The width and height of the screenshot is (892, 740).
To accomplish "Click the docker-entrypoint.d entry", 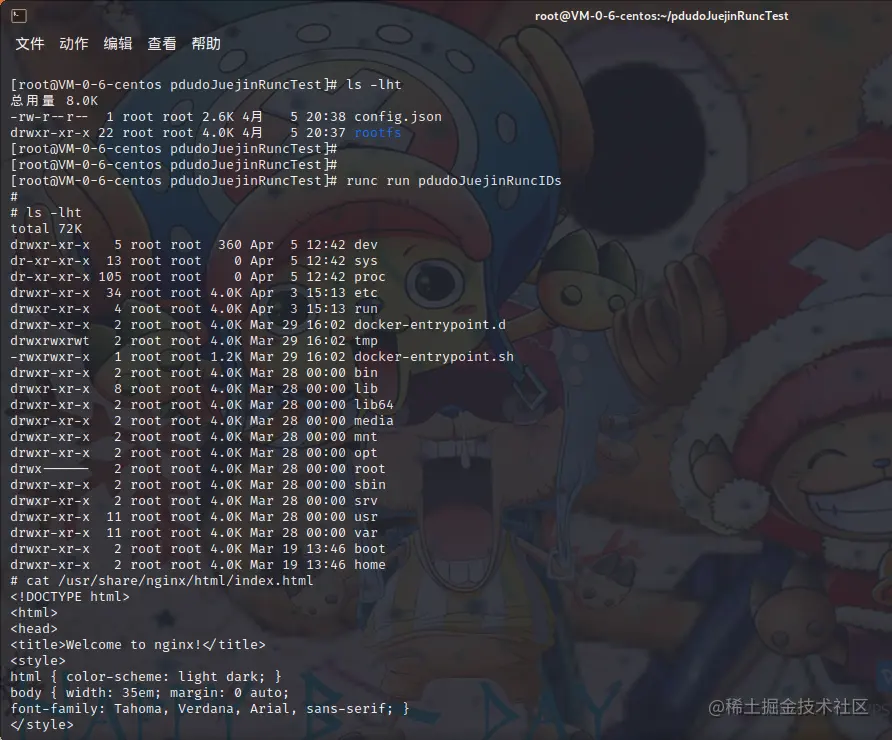I will pyautogui.click(x=430, y=324).
